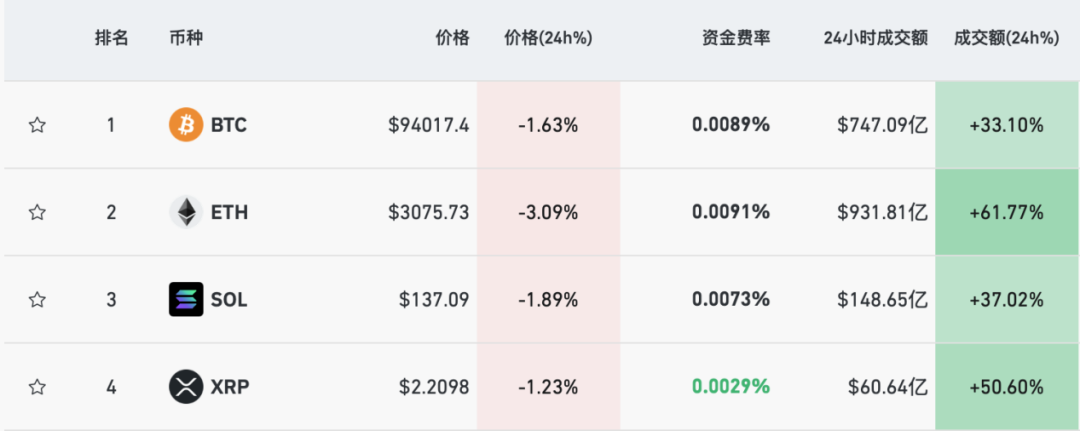Favorite BTC with its star

click(x=37, y=125)
